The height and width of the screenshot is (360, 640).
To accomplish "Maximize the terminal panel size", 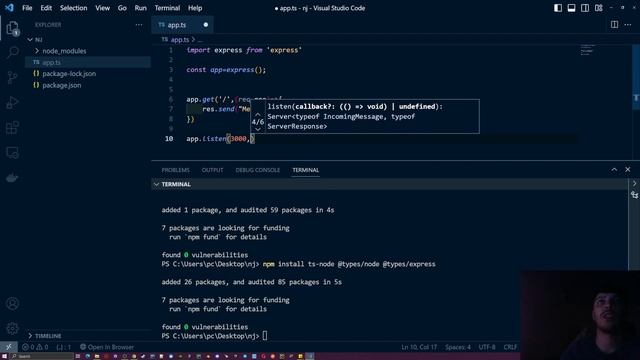I will (614, 169).
